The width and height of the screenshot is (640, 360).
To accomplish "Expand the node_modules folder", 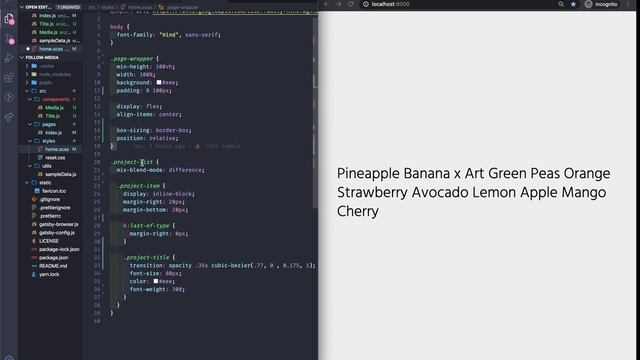I will coord(55,74).
